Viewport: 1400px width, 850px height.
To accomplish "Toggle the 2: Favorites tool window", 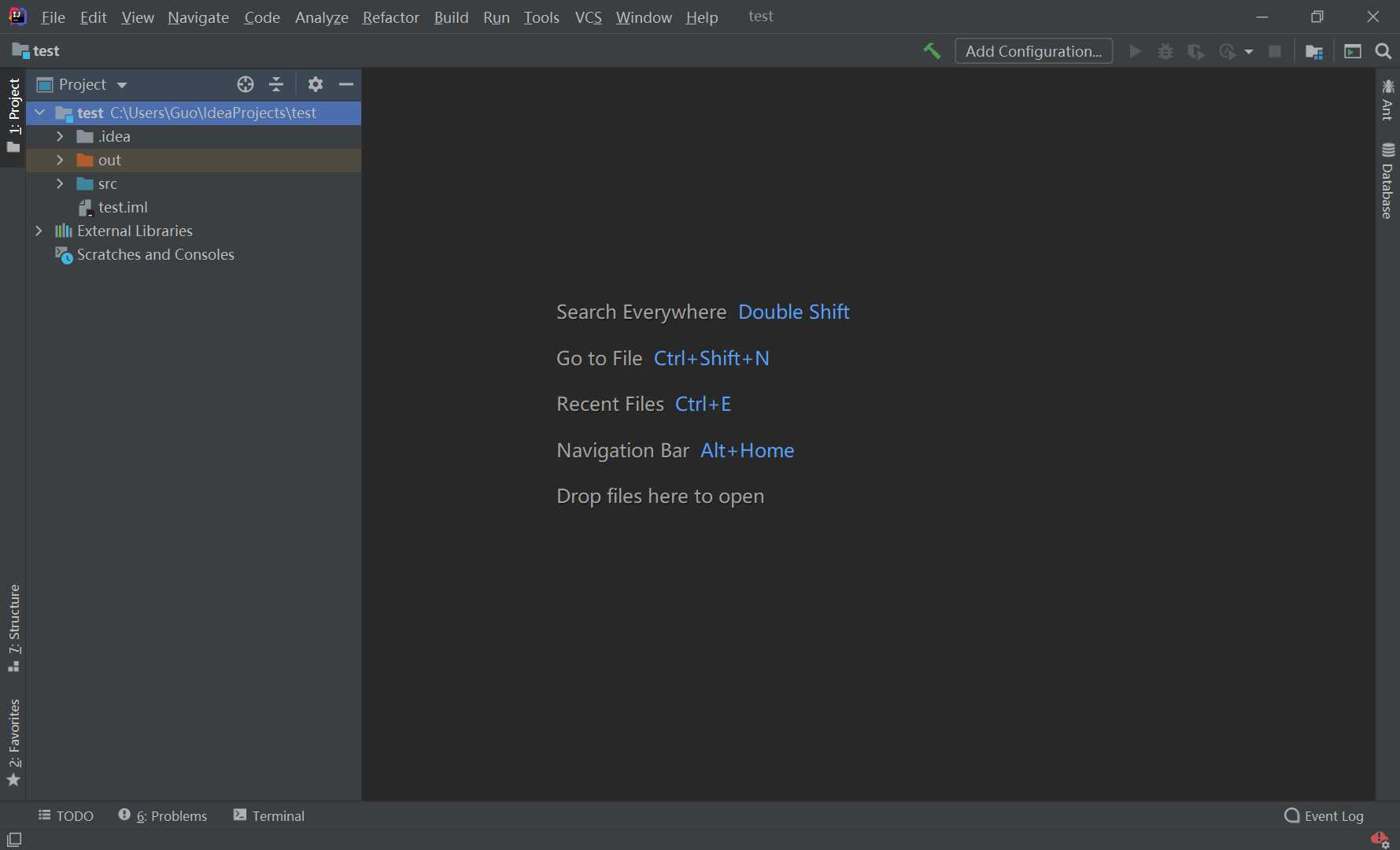I will pos(13,742).
